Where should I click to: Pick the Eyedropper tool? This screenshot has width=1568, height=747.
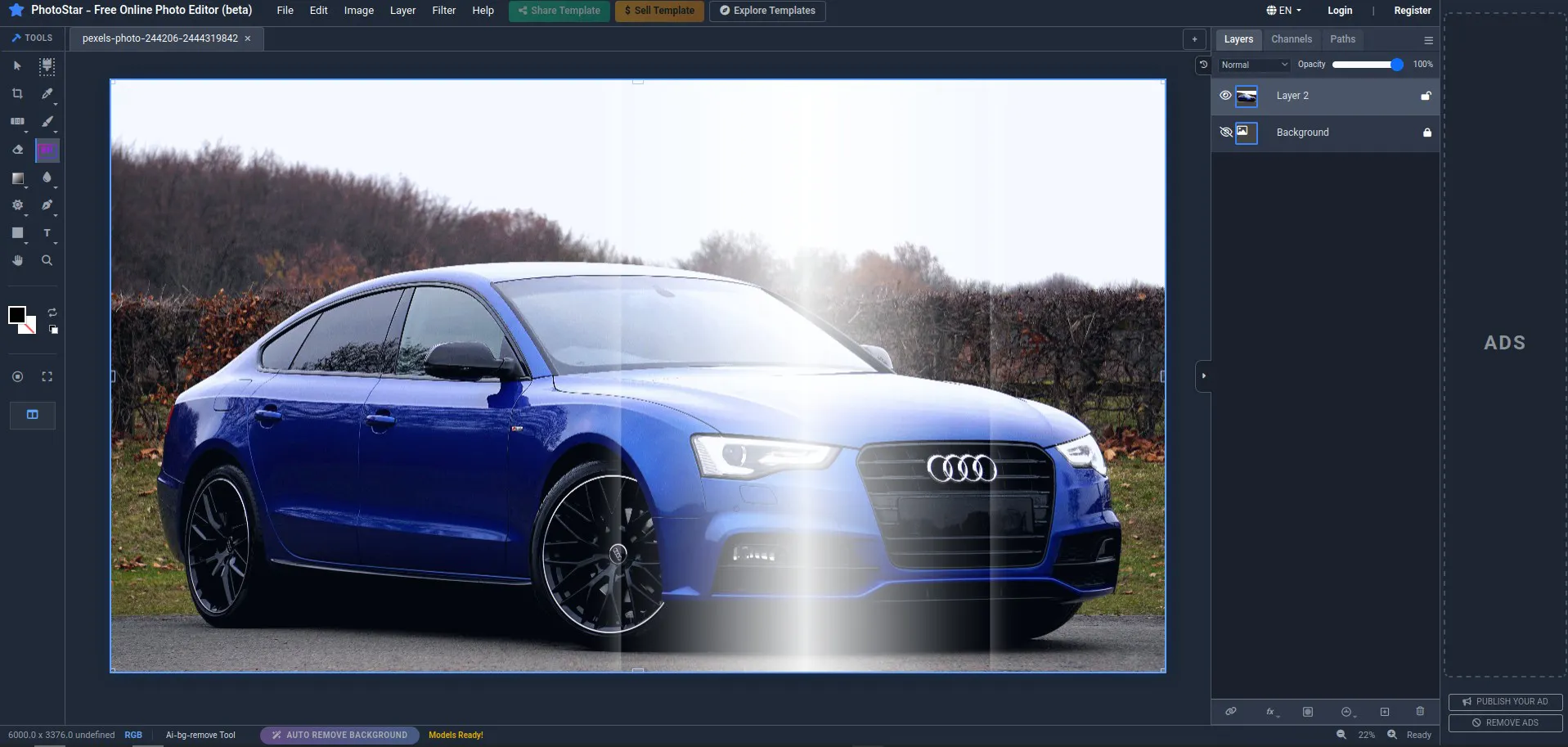pyautogui.click(x=47, y=94)
